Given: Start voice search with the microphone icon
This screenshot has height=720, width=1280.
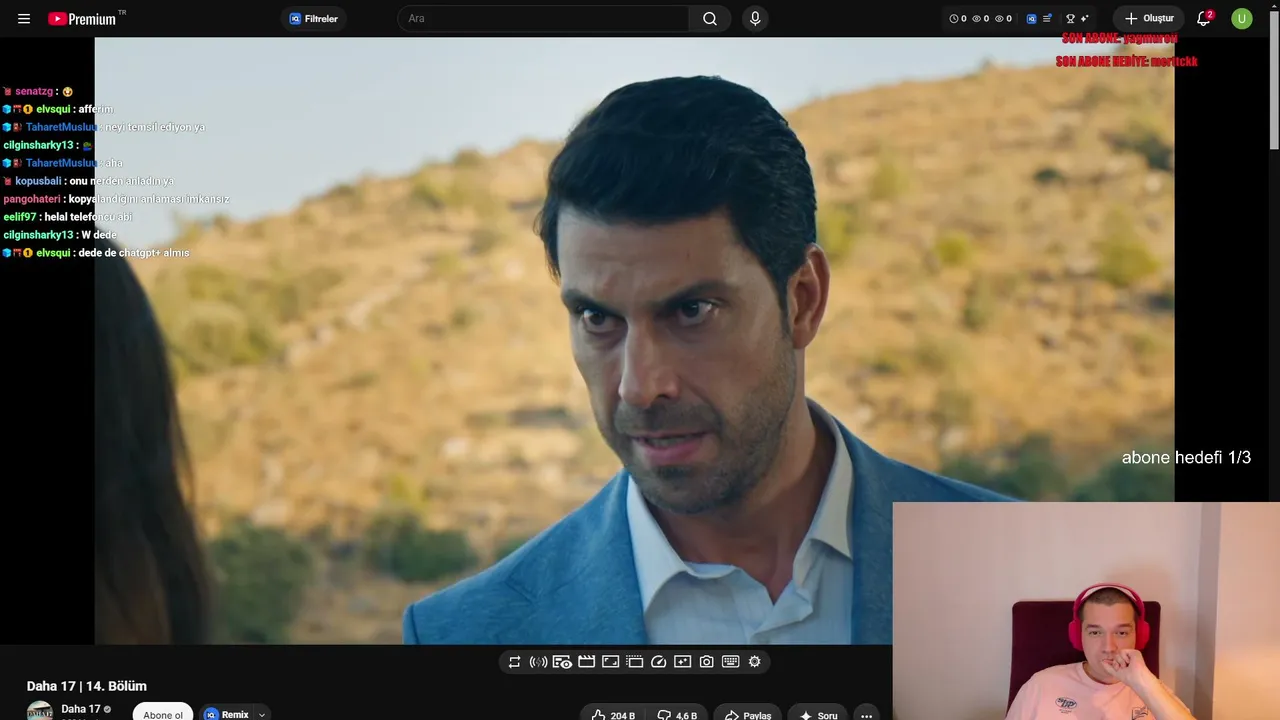Looking at the screenshot, I should pos(755,19).
